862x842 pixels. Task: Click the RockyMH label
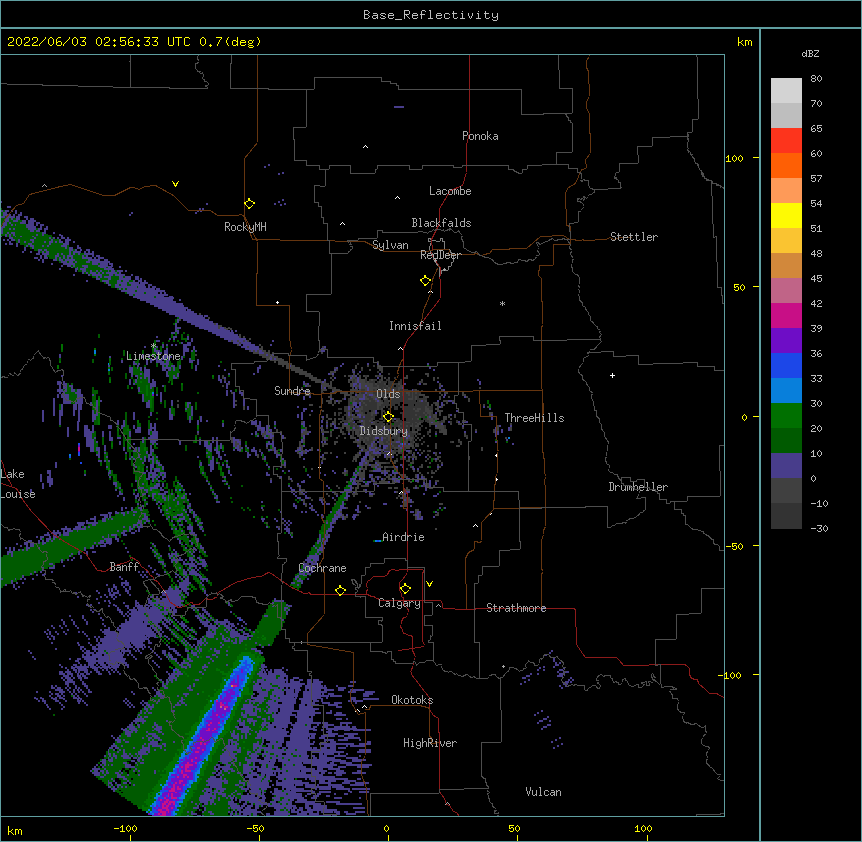click(x=245, y=227)
